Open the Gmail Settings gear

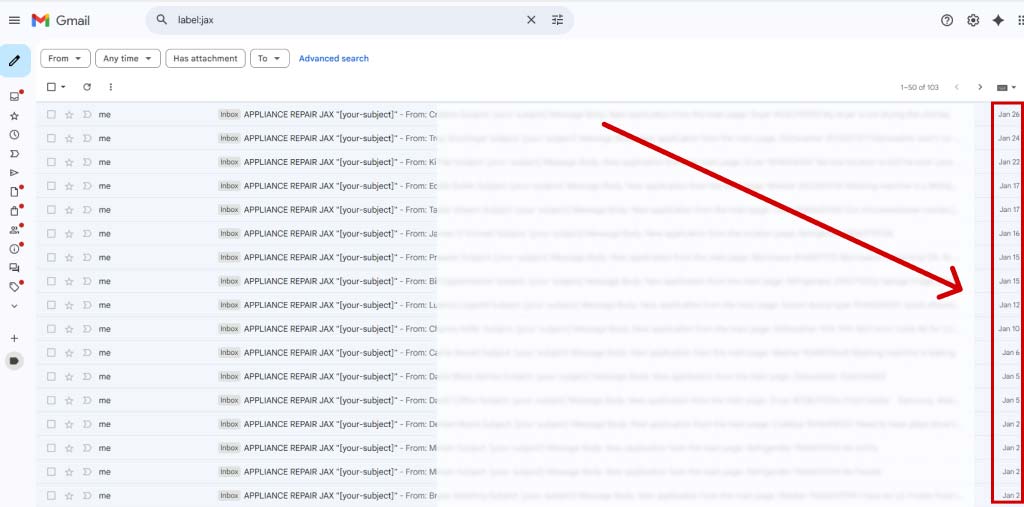pyautogui.click(x=972, y=20)
